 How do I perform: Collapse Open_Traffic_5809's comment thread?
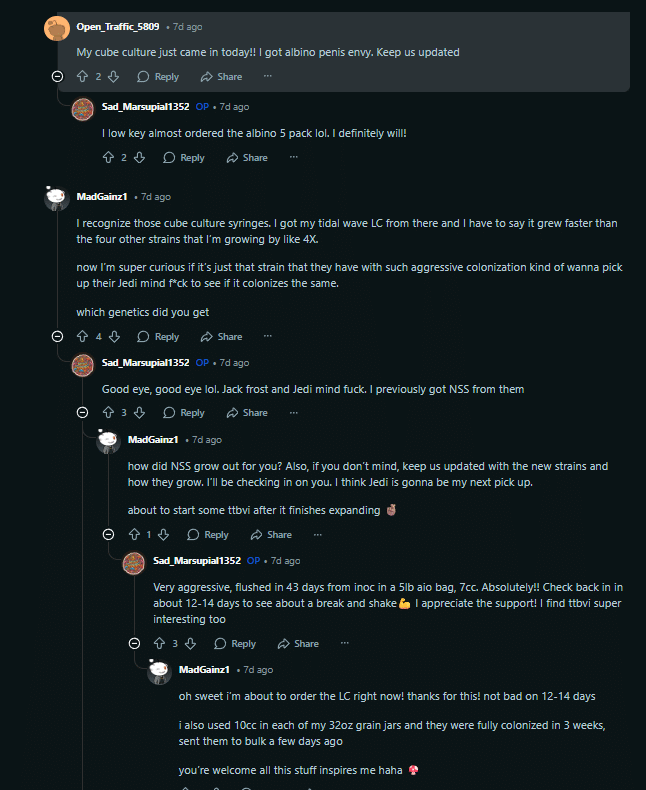pyautogui.click(x=57, y=76)
